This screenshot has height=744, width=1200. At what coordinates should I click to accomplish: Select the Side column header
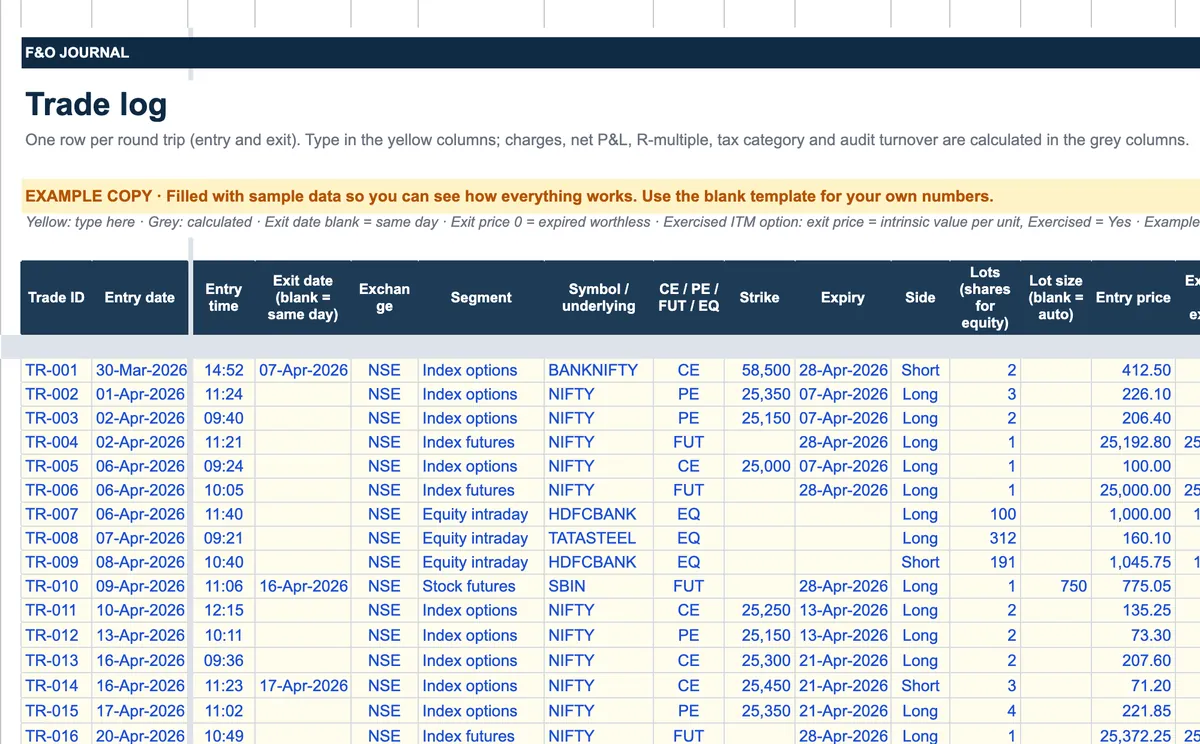pyautogui.click(x=920, y=297)
